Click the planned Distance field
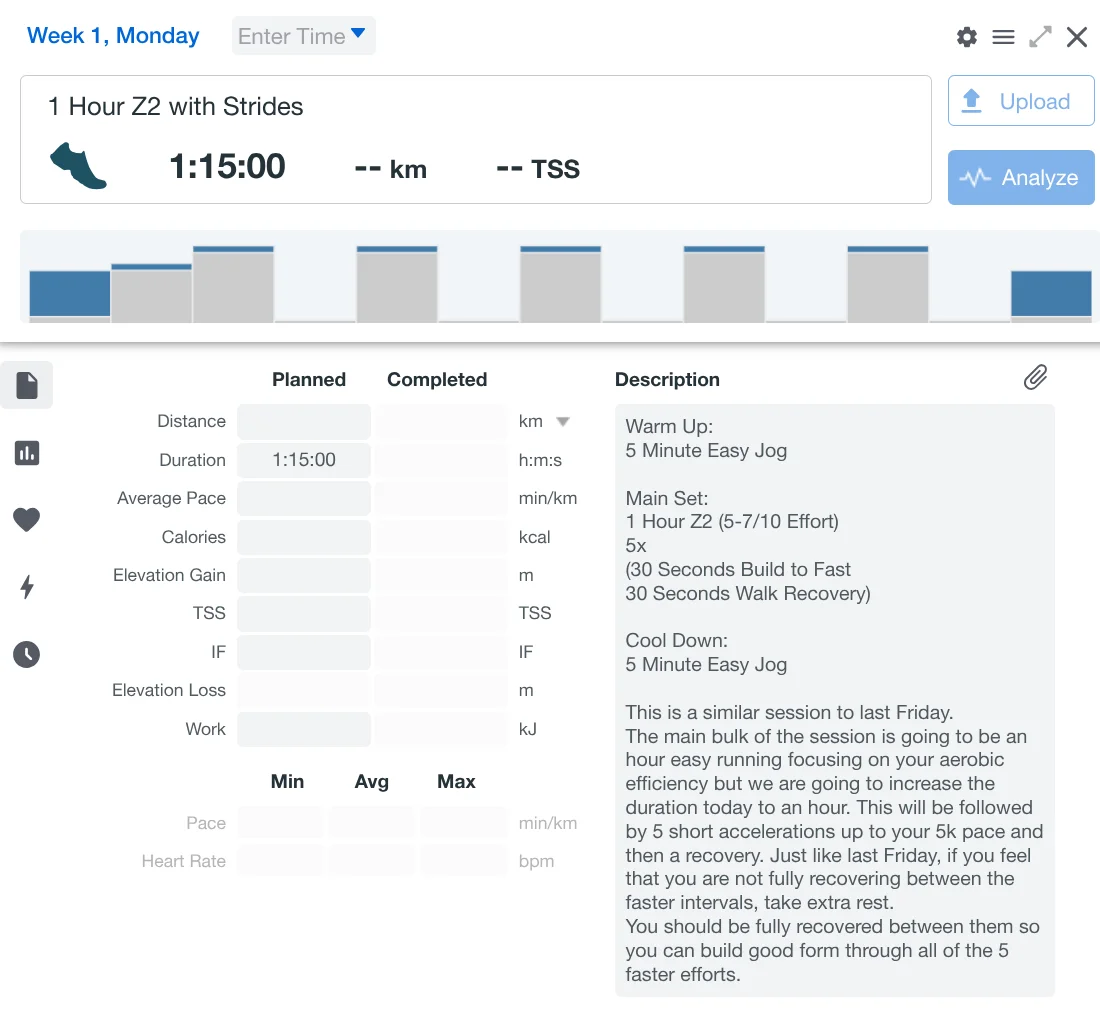The width and height of the screenshot is (1100, 1012). coord(304,422)
